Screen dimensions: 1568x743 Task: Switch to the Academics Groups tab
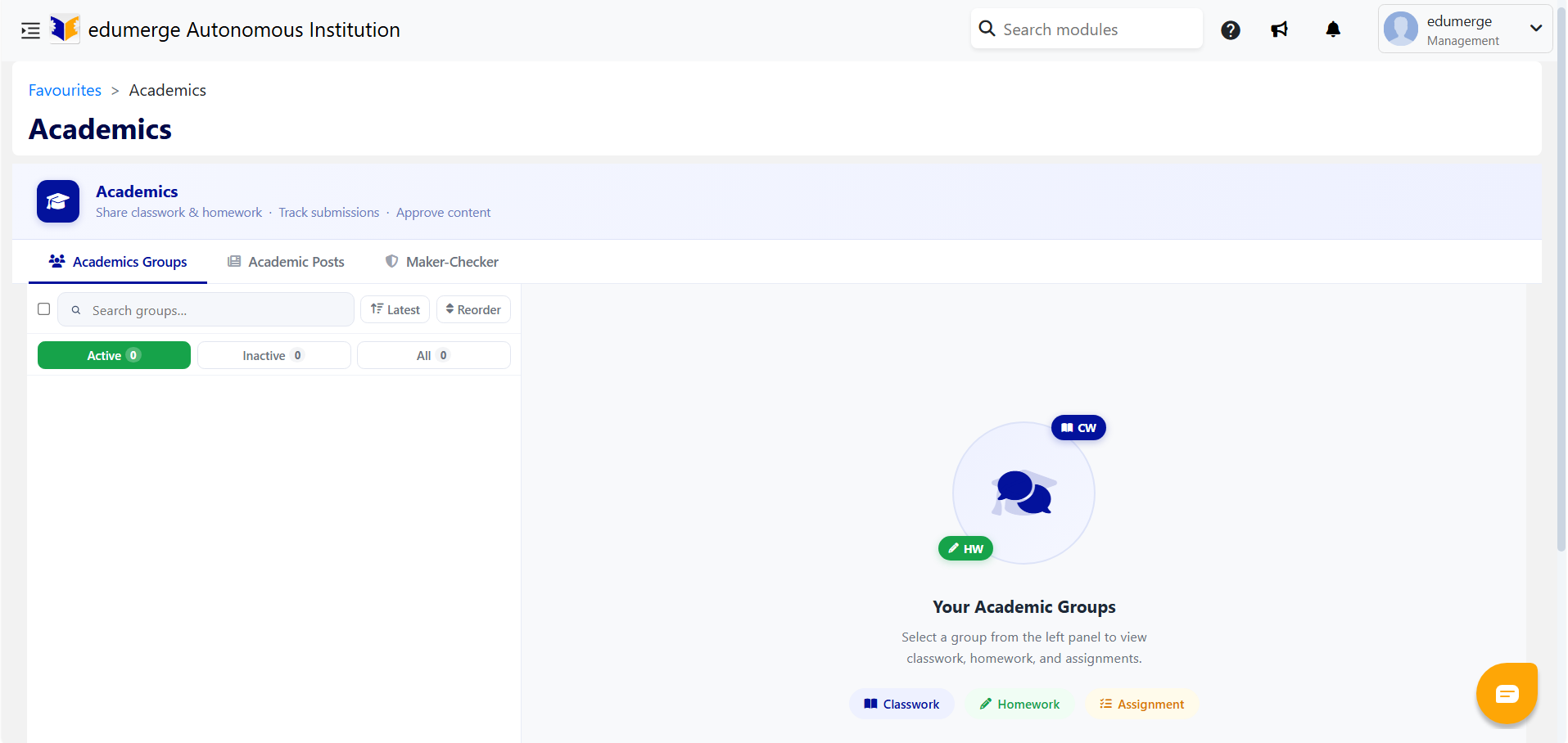pos(118,262)
